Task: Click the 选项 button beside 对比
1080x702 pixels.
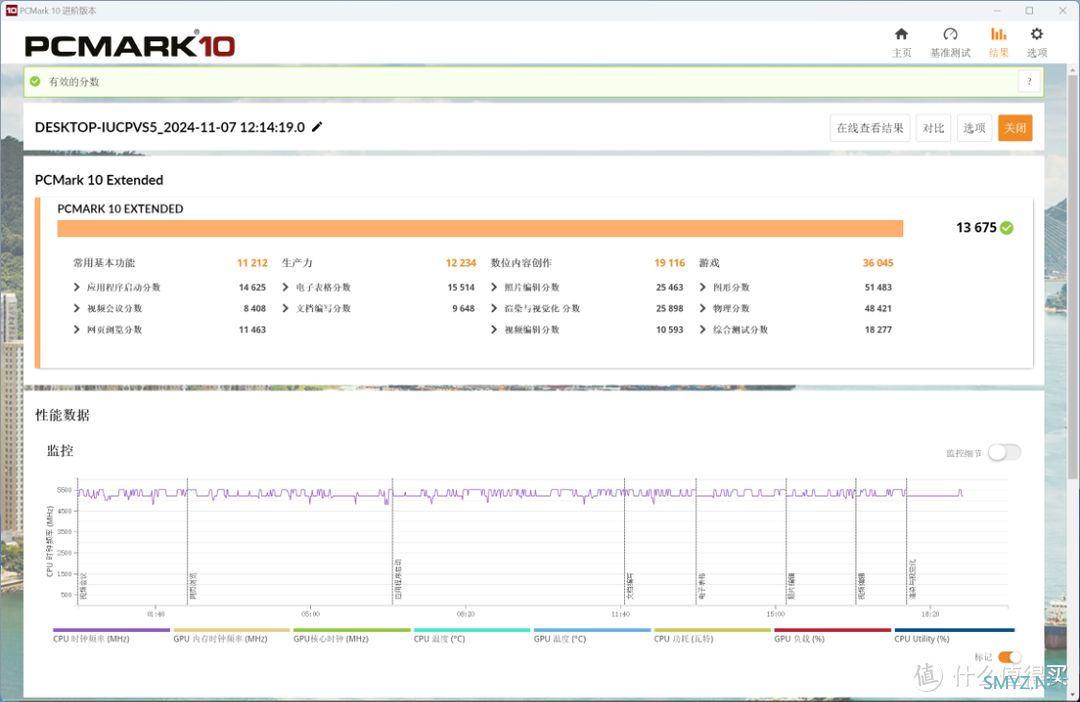Action: point(974,128)
